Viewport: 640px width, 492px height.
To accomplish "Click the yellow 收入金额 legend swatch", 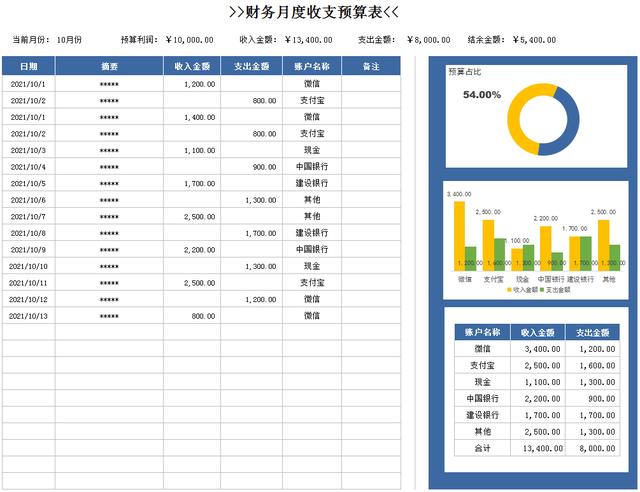I will coord(507,289).
